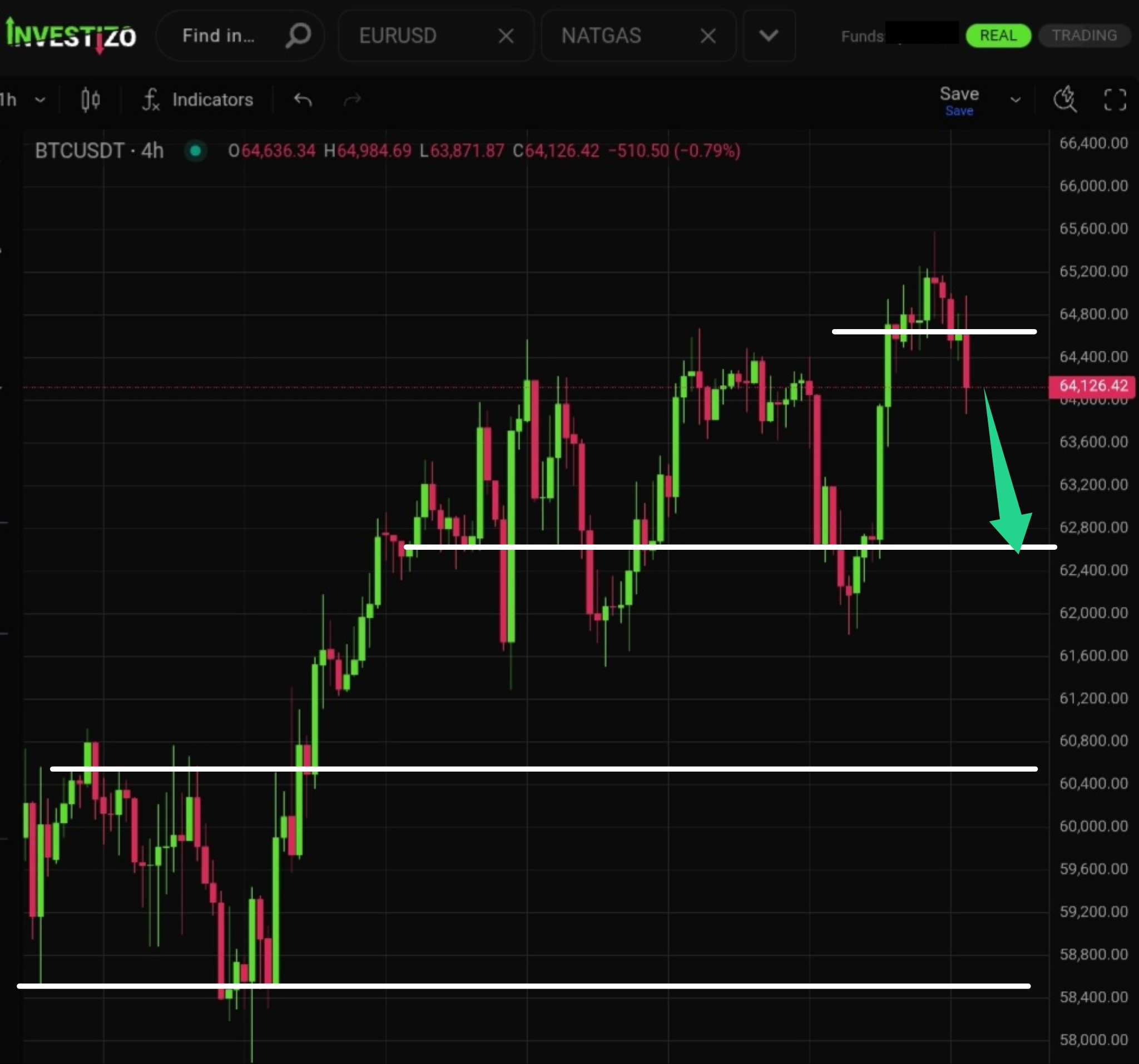Redo the chart action
The height and width of the screenshot is (1064, 1139).
(x=352, y=100)
